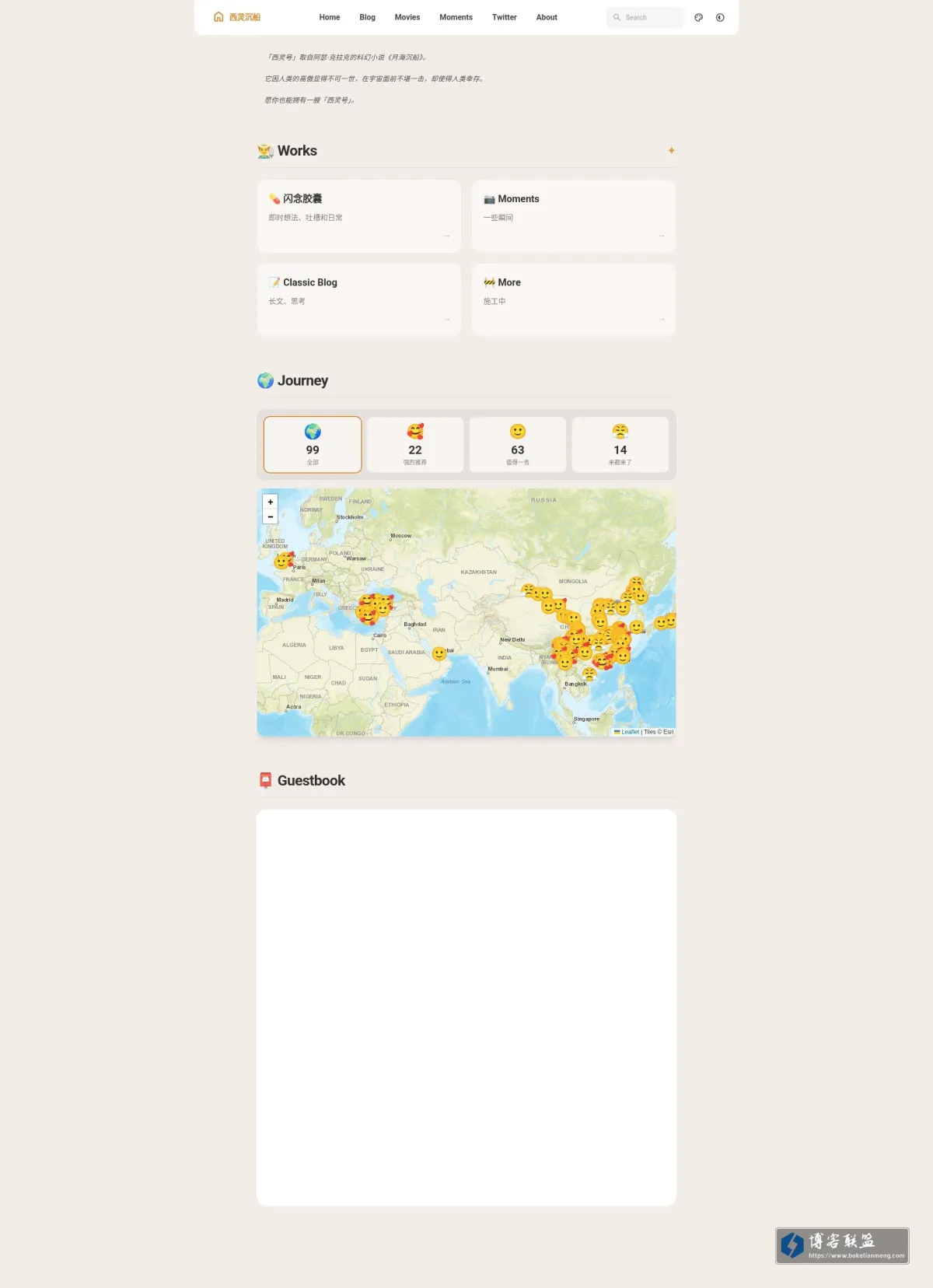
Task: Open the Home menu item
Action: 330,17
